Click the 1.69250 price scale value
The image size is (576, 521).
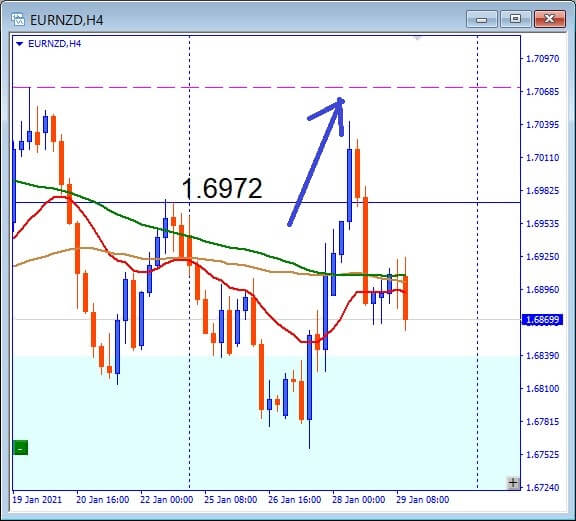click(x=542, y=257)
